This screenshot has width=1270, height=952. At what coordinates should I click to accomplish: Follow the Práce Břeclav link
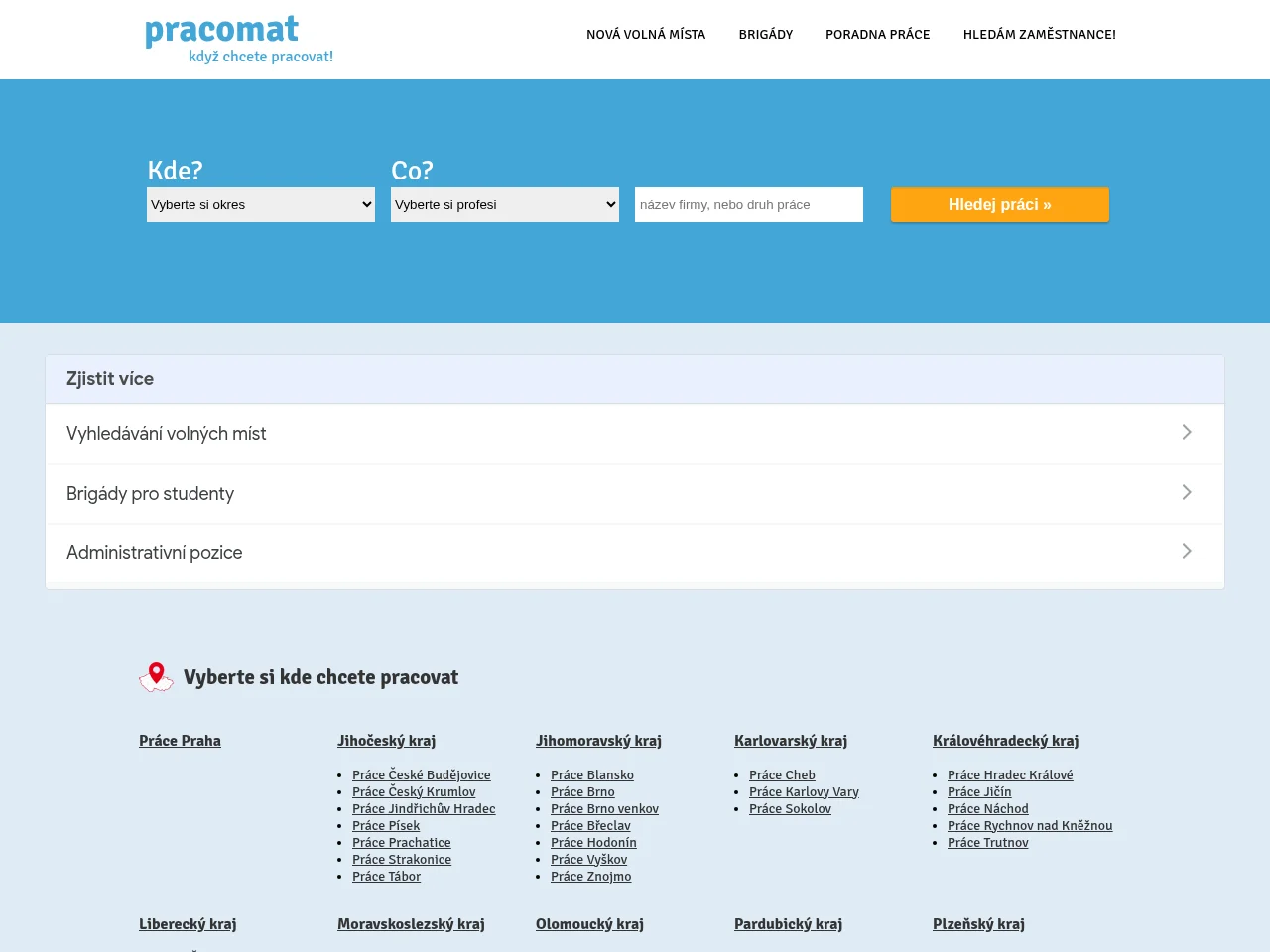click(x=590, y=826)
